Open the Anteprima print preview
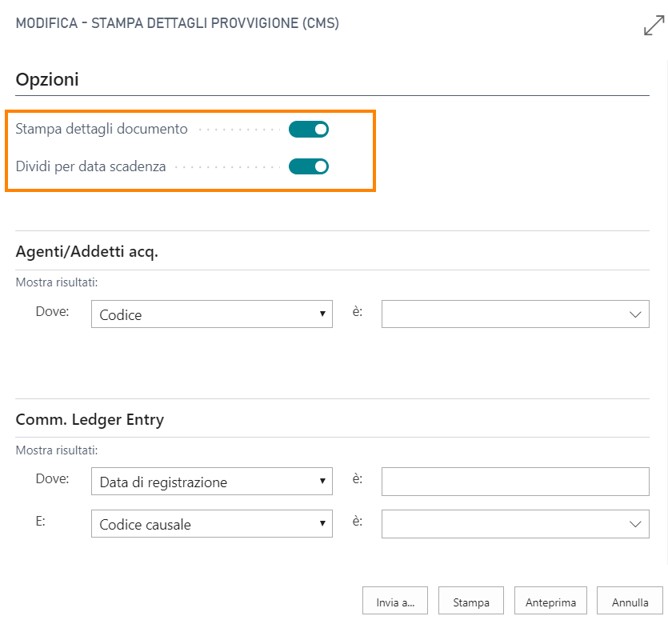 click(x=550, y=602)
